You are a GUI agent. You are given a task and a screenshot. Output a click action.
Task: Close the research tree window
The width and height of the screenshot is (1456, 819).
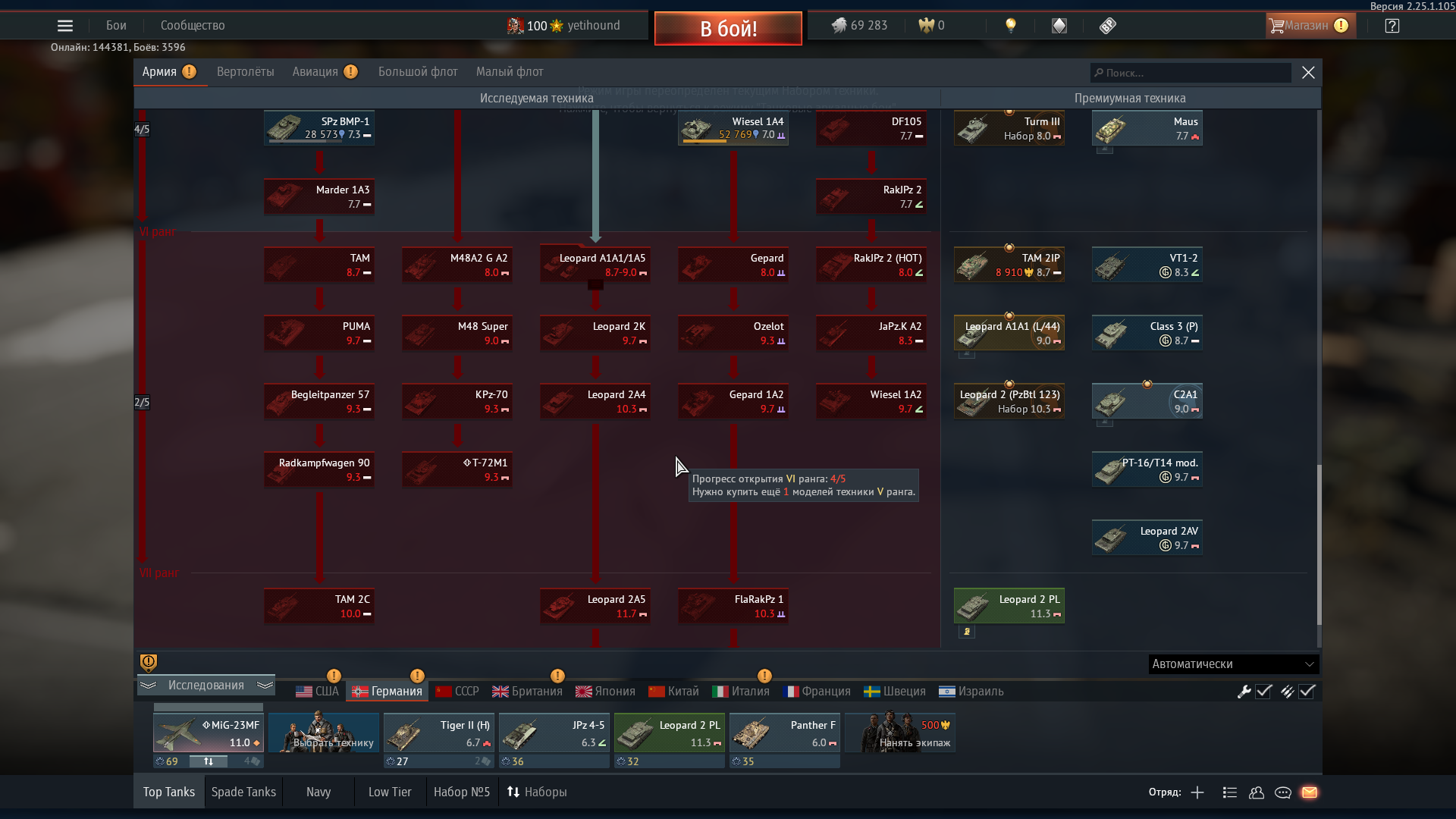[x=1308, y=72]
